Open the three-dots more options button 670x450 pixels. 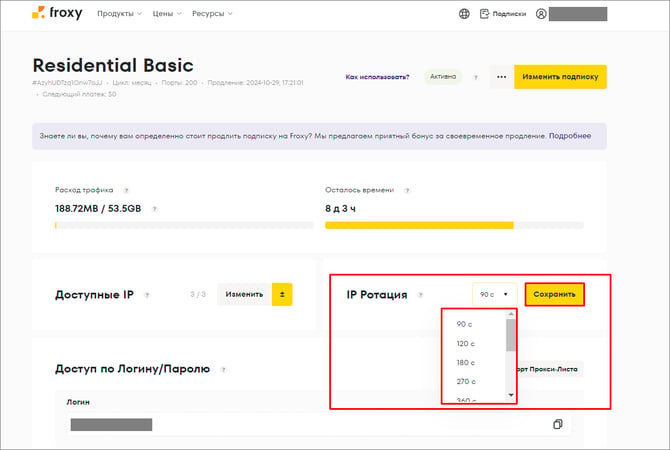(502, 77)
